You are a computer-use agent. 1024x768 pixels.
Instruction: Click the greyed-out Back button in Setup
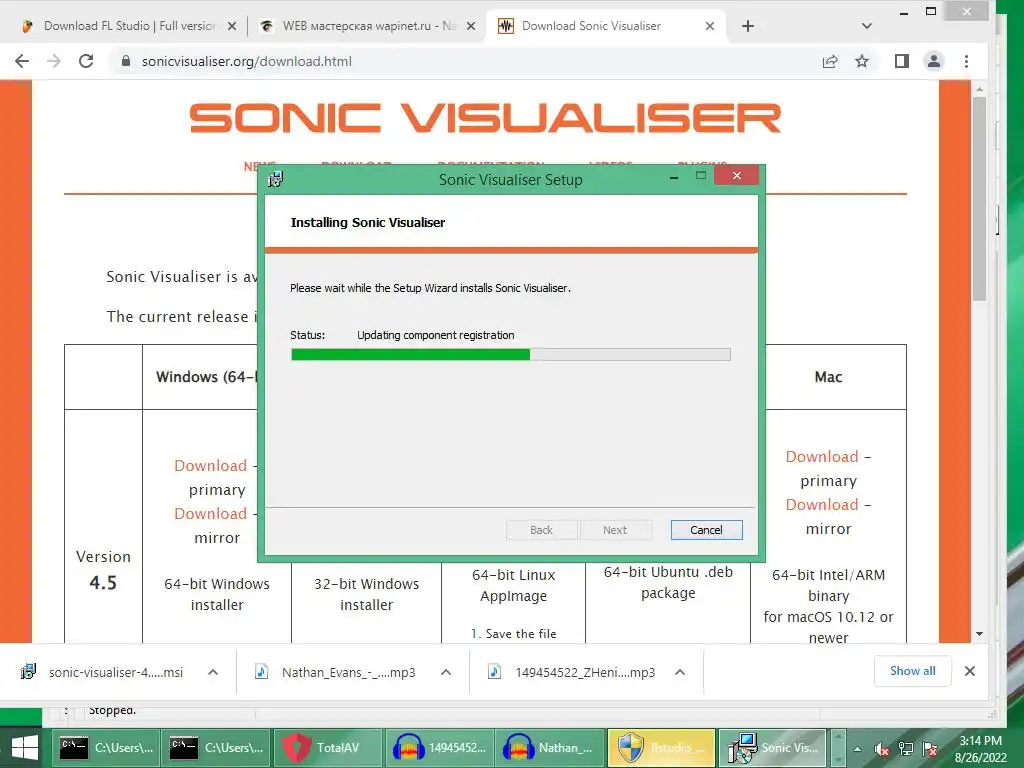coord(541,530)
